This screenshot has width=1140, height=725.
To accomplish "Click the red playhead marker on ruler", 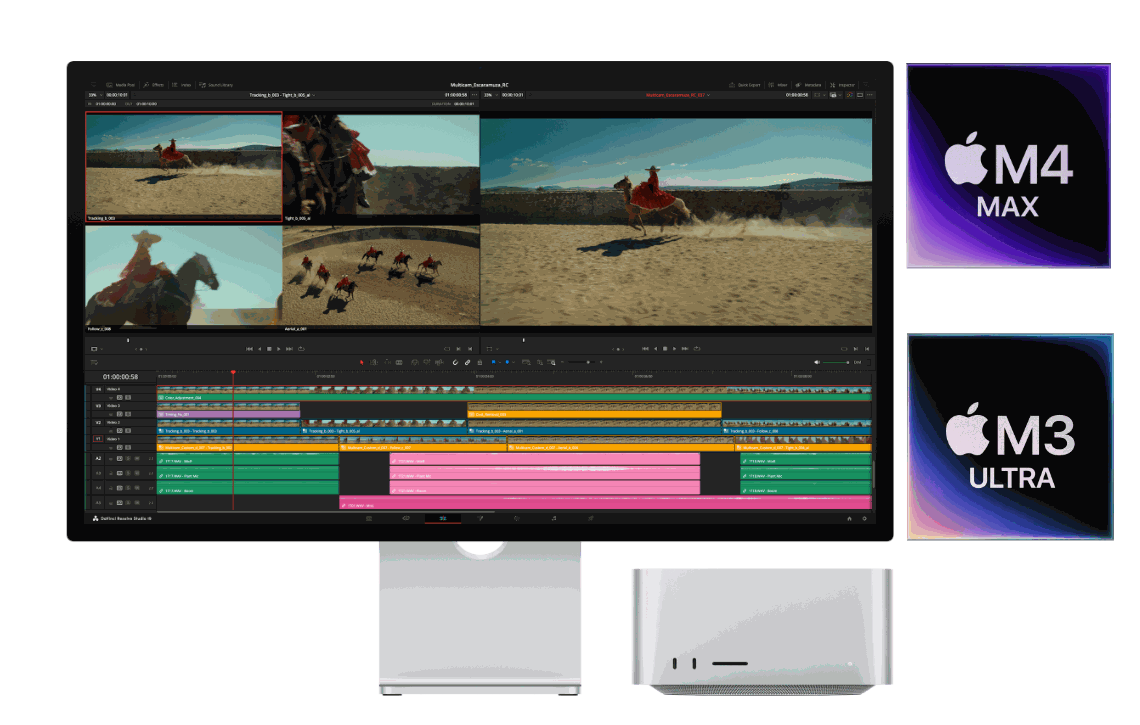I will [x=233, y=372].
